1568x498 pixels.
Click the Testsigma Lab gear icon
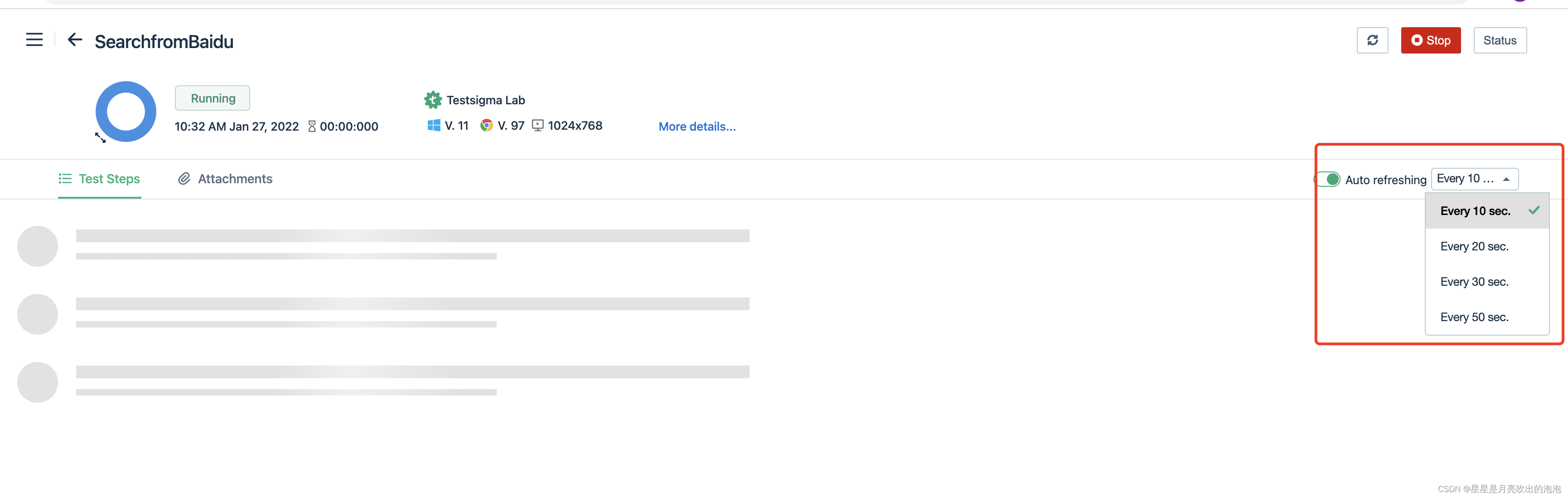(x=433, y=100)
